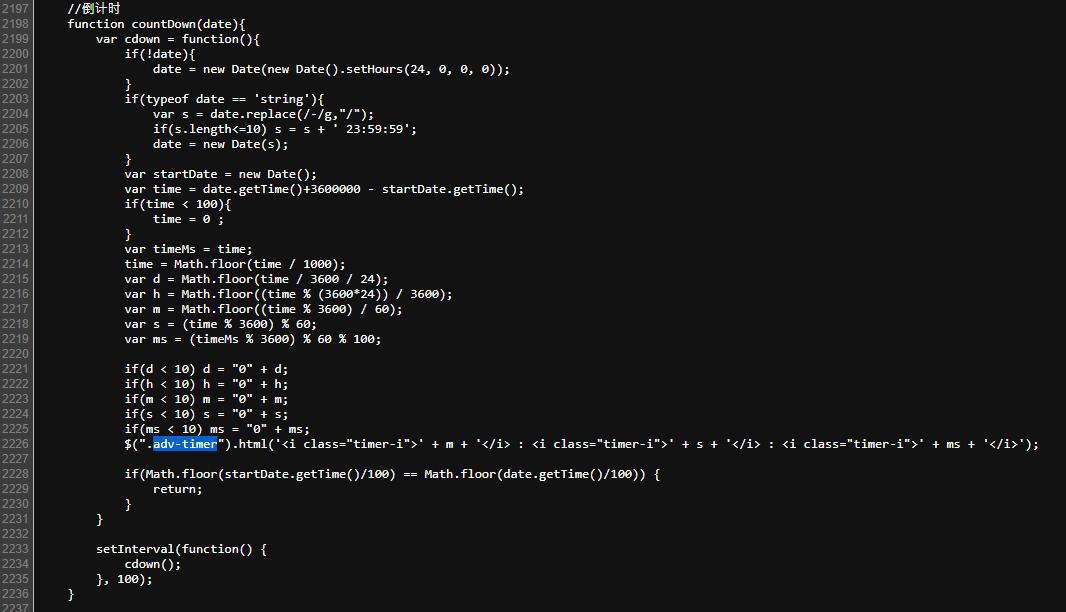Click line number 2233 in the gutter
1066x612 pixels.
(x=15, y=549)
